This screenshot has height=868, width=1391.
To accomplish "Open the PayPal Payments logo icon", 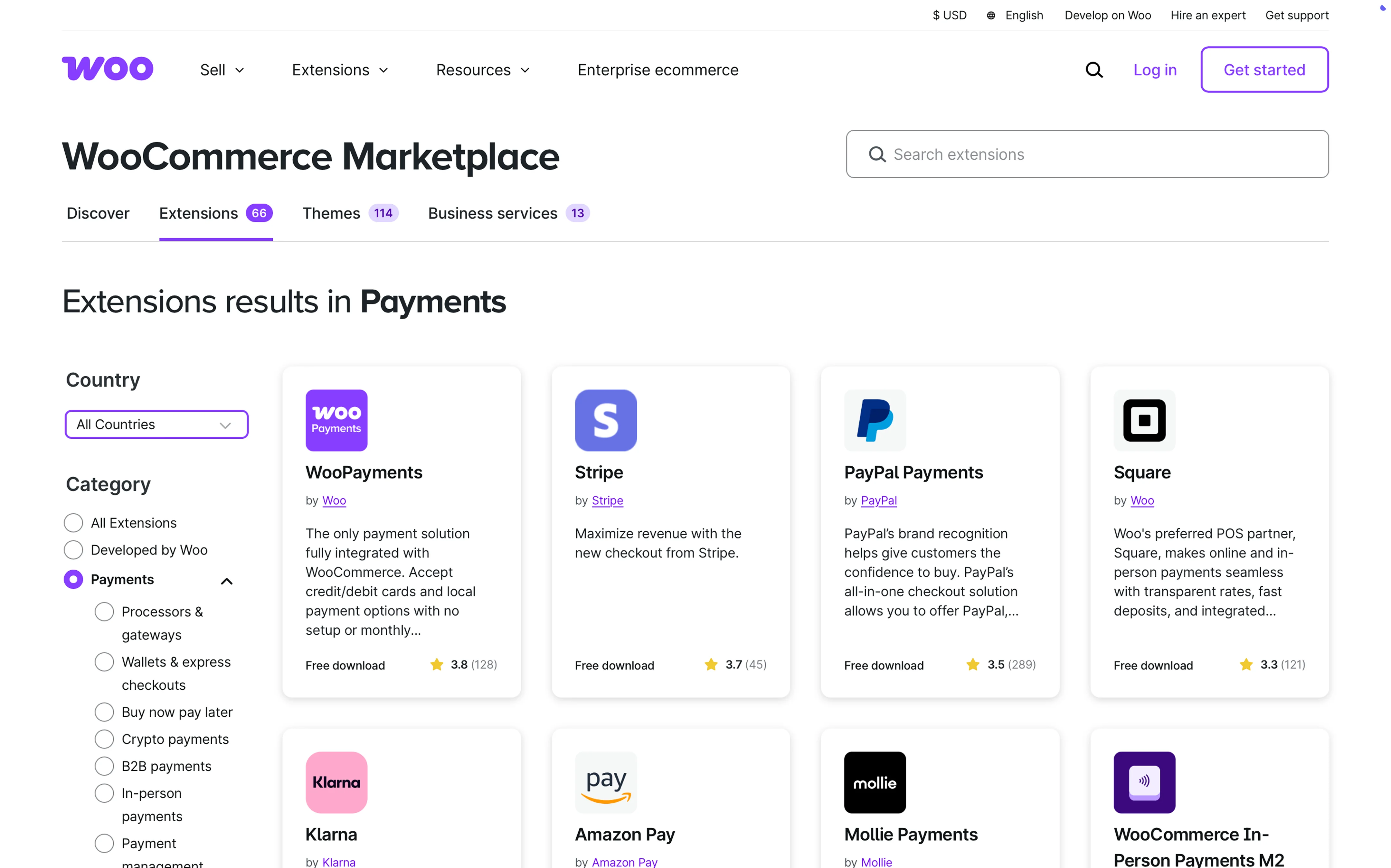I will tap(875, 420).
